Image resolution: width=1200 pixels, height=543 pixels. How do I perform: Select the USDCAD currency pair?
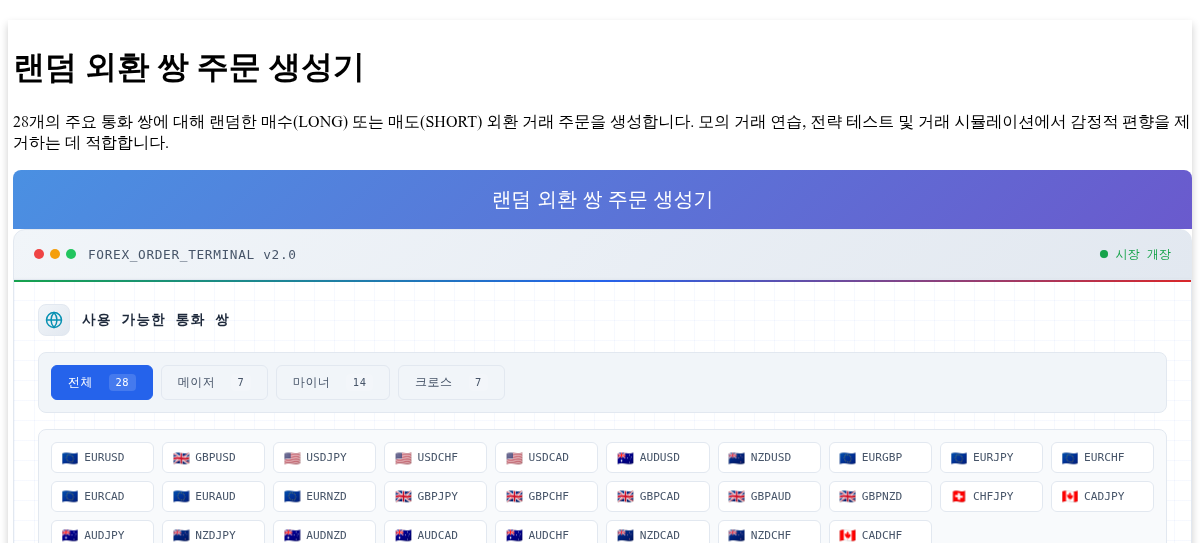coord(546,458)
